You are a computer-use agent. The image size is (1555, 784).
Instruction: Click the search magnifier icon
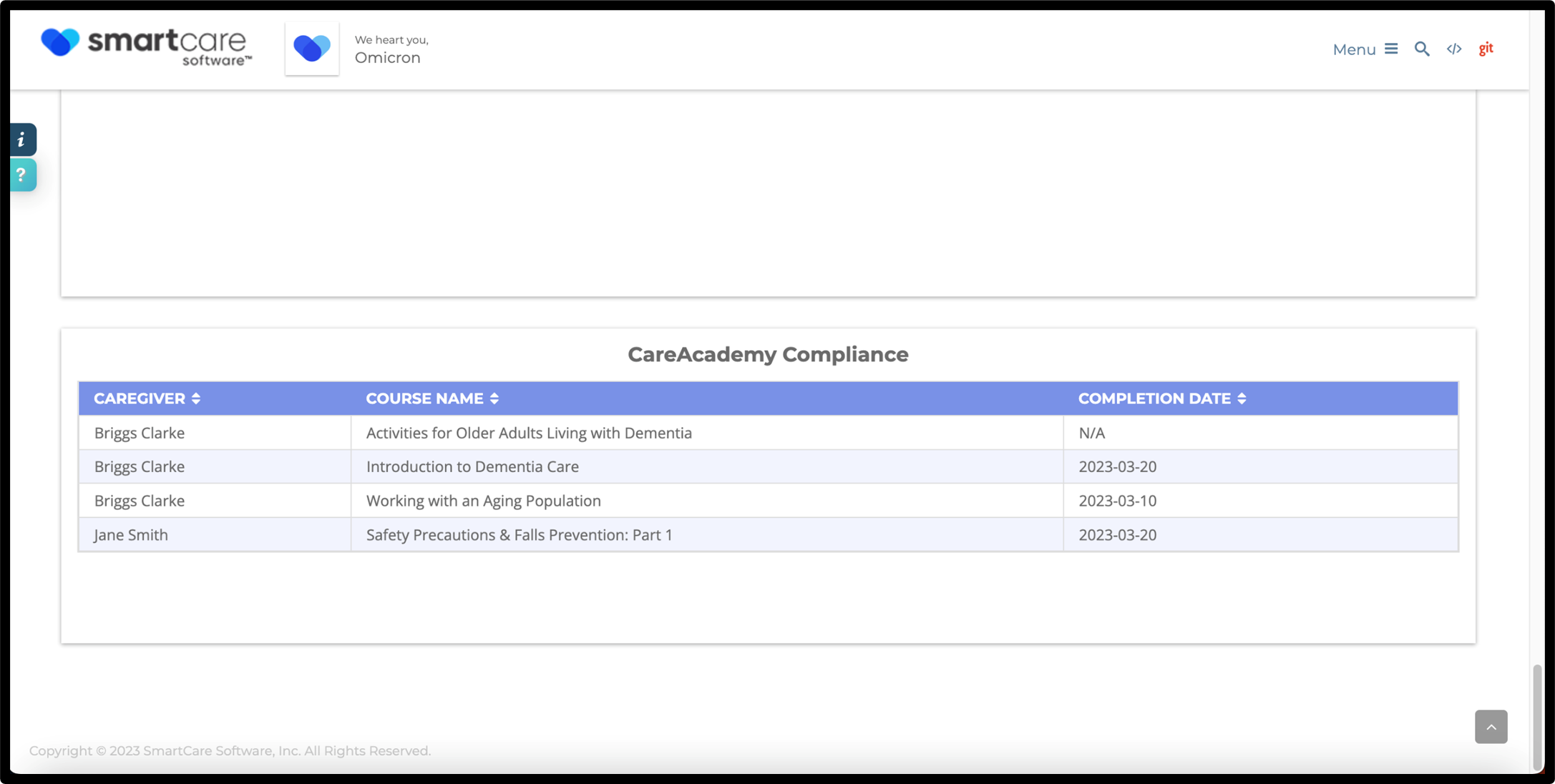[1422, 49]
